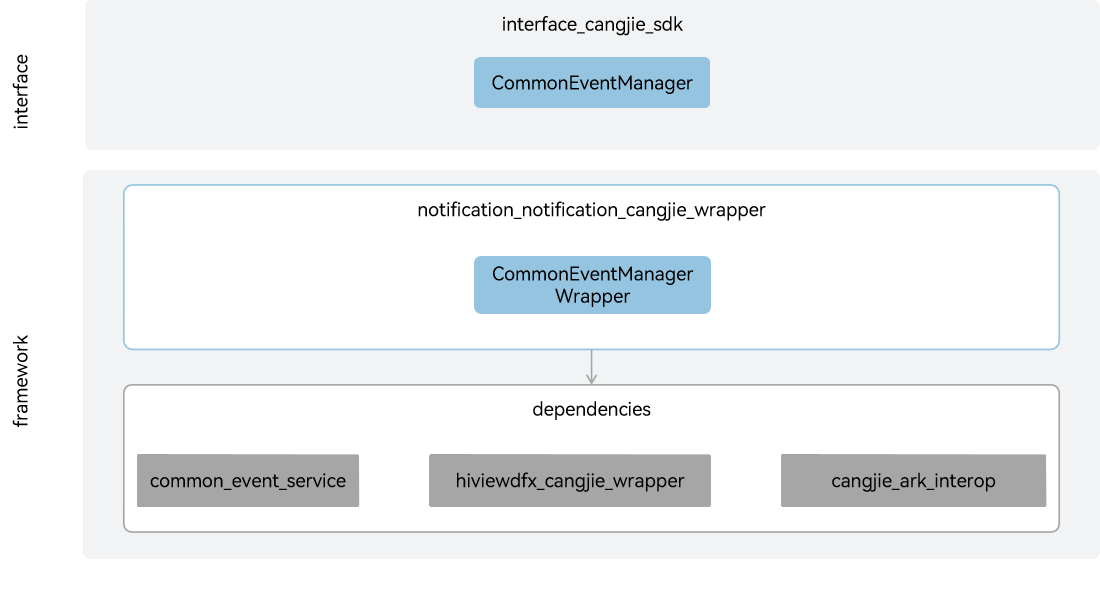Click the common_event_service dependency block
1100x604 pixels.
coord(248,481)
